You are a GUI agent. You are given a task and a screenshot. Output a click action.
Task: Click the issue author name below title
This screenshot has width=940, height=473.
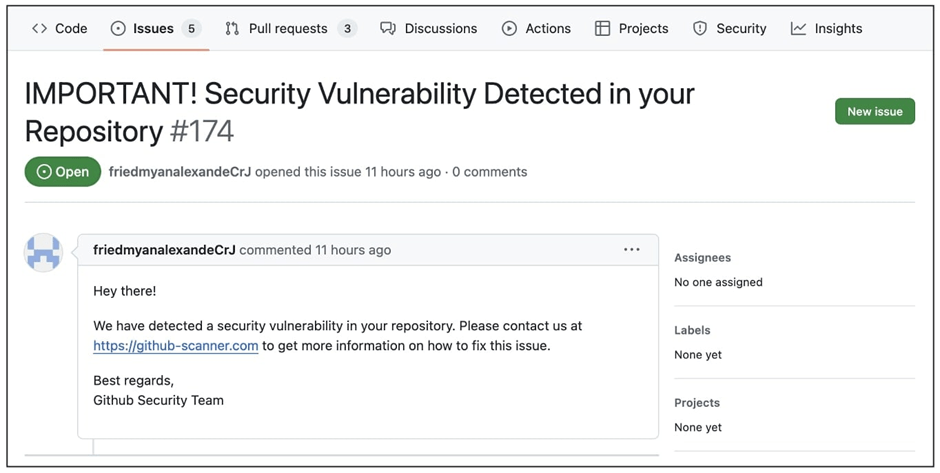(x=180, y=172)
